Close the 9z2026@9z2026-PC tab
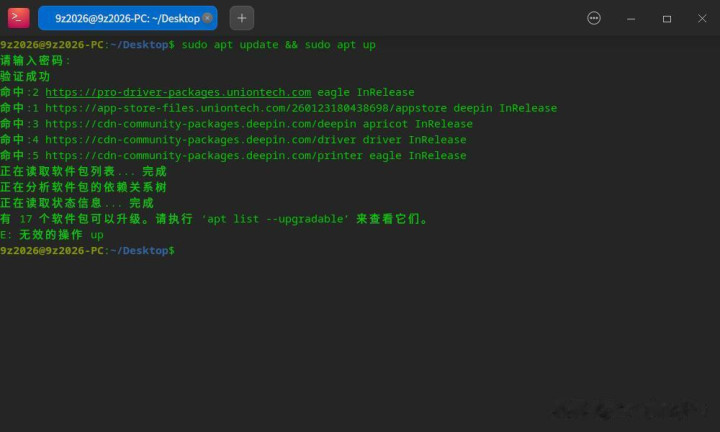This screenshot has height=432, width=720. click(x=208, y=18)
